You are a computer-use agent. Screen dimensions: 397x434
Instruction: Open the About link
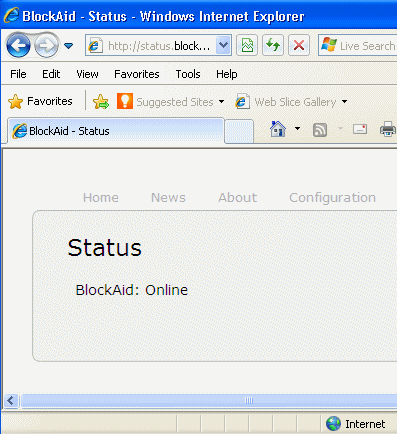click(238, 198)
